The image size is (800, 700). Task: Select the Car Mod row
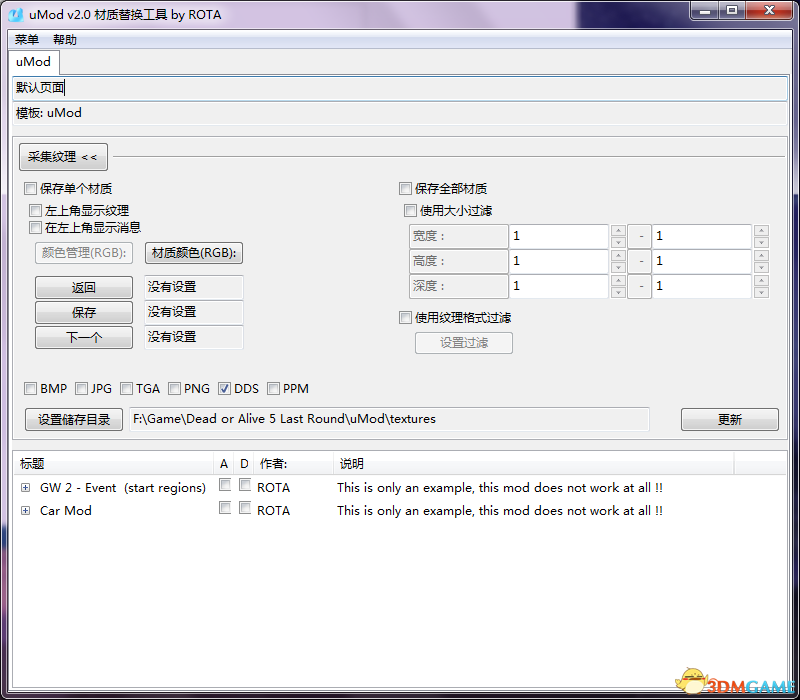(399, 511)
